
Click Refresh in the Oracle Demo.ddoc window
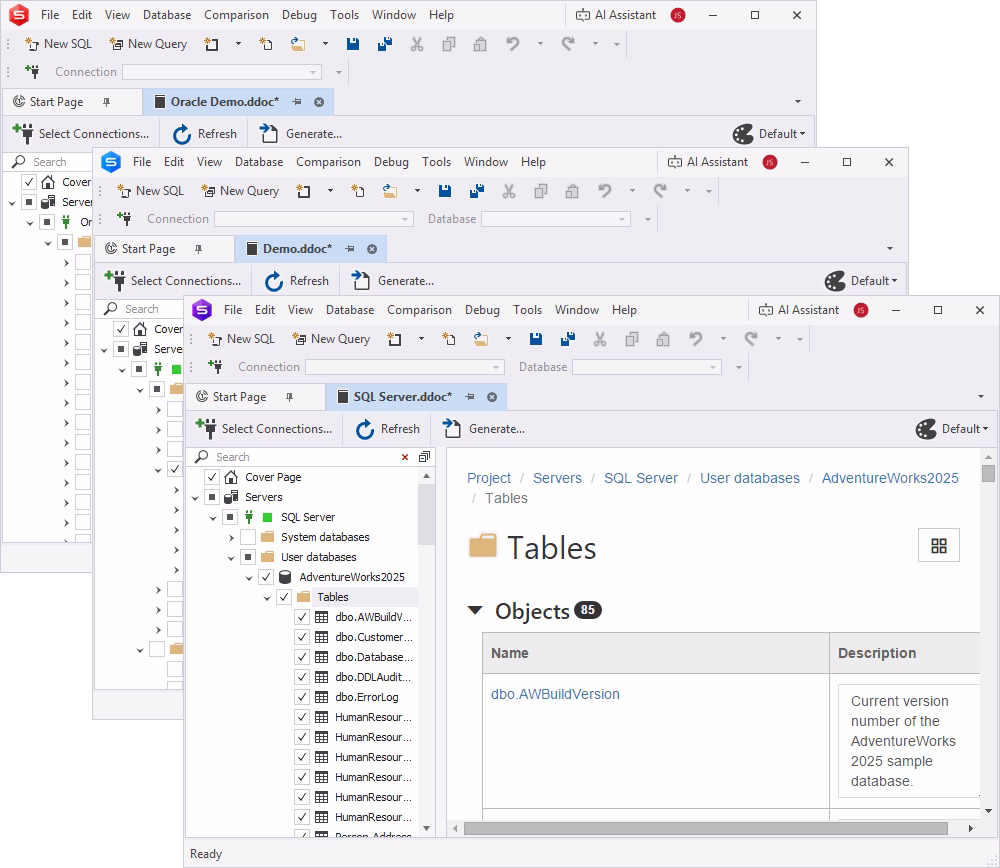click(205, 134)
